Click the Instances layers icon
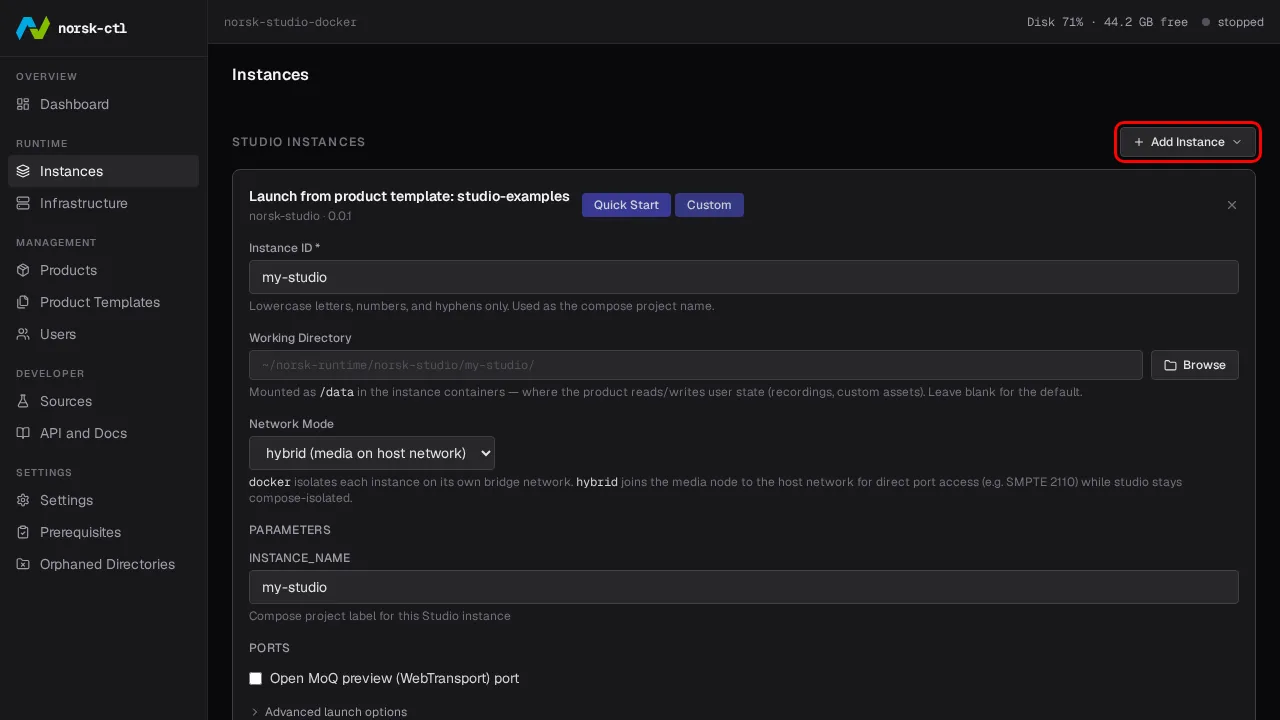The height and width of the screenshot is (720, 1280). tap(23, 171)
